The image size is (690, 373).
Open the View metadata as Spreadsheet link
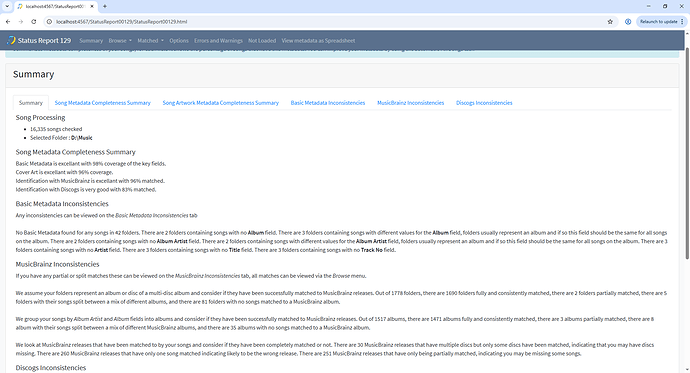[x=318, y=40]
